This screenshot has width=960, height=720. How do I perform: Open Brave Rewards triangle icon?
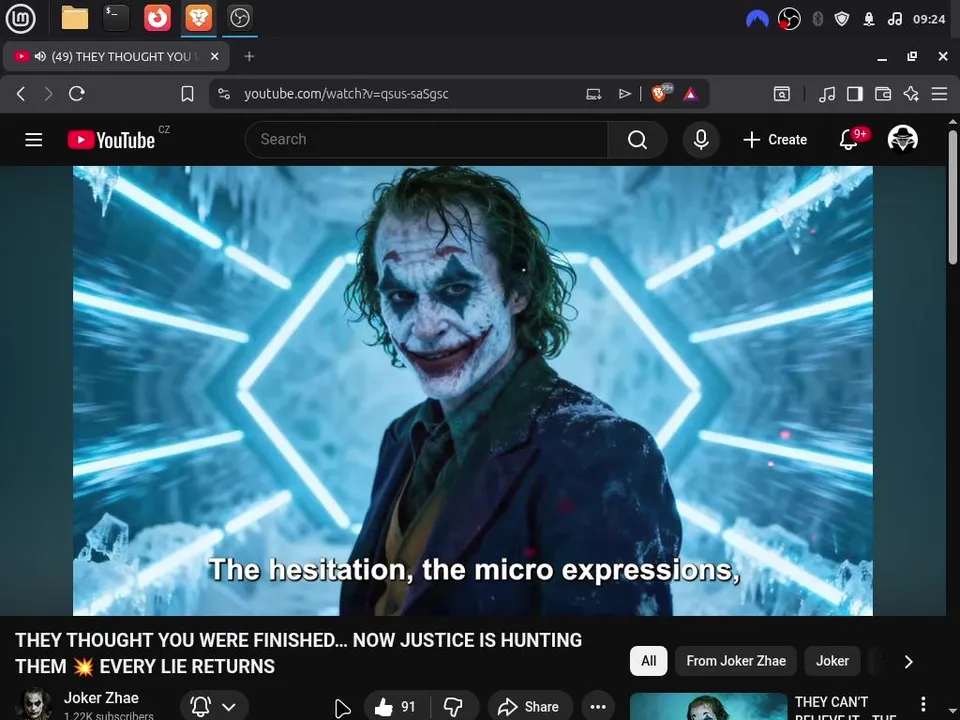coord(691,94)
